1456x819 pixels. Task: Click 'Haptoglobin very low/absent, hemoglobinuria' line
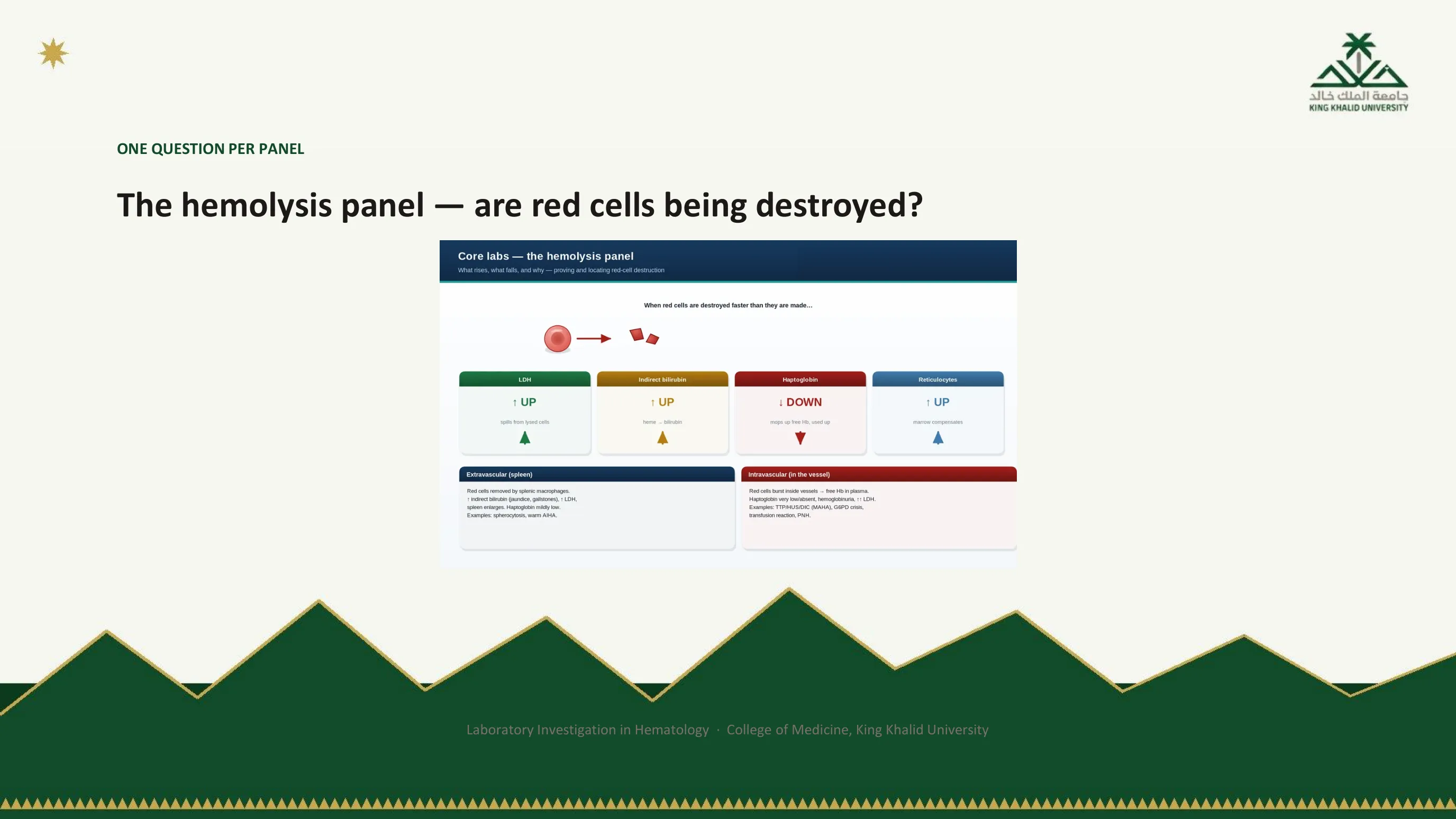click(x=812, y=499)
